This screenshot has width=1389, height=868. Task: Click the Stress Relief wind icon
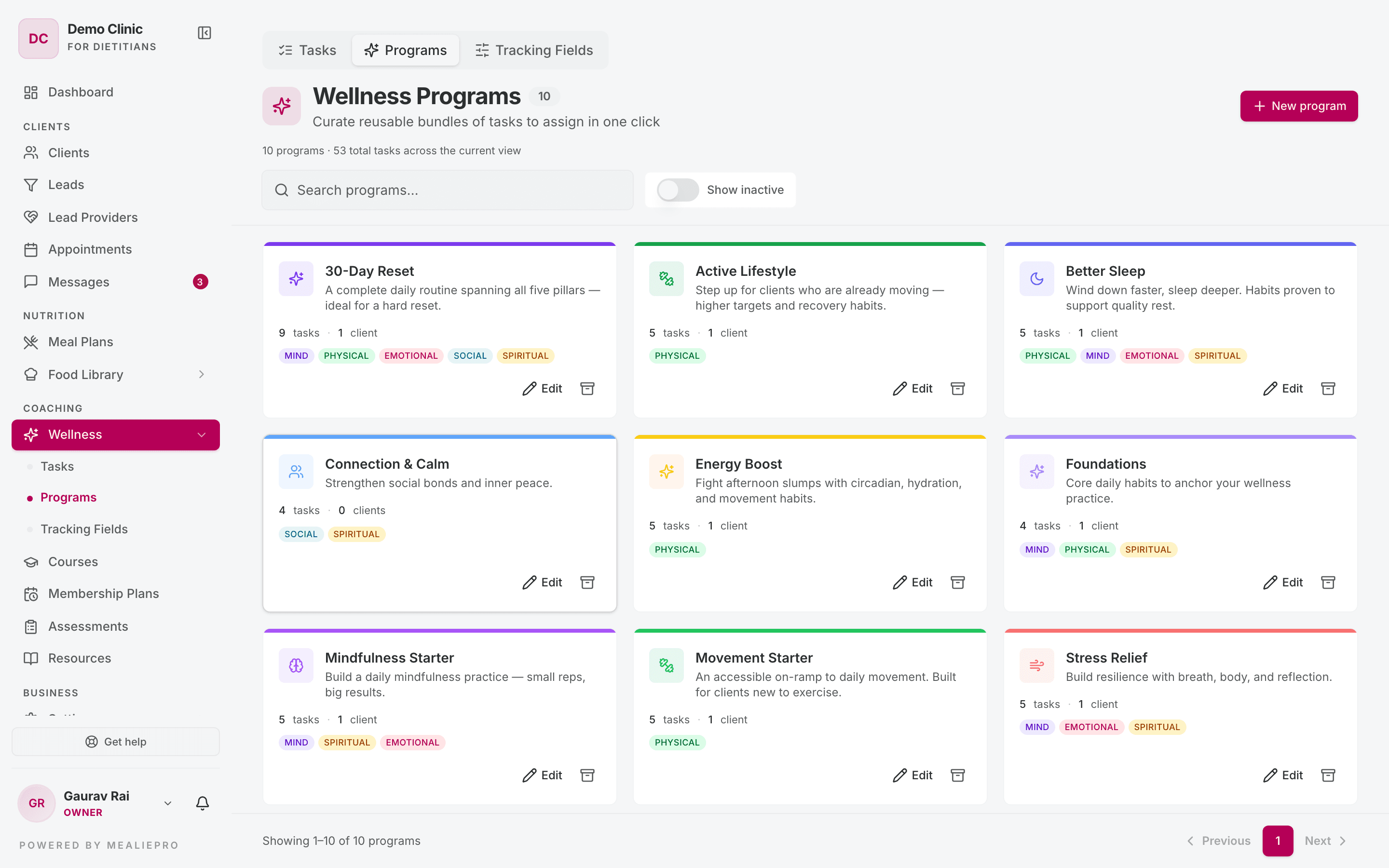point(1036,665)
